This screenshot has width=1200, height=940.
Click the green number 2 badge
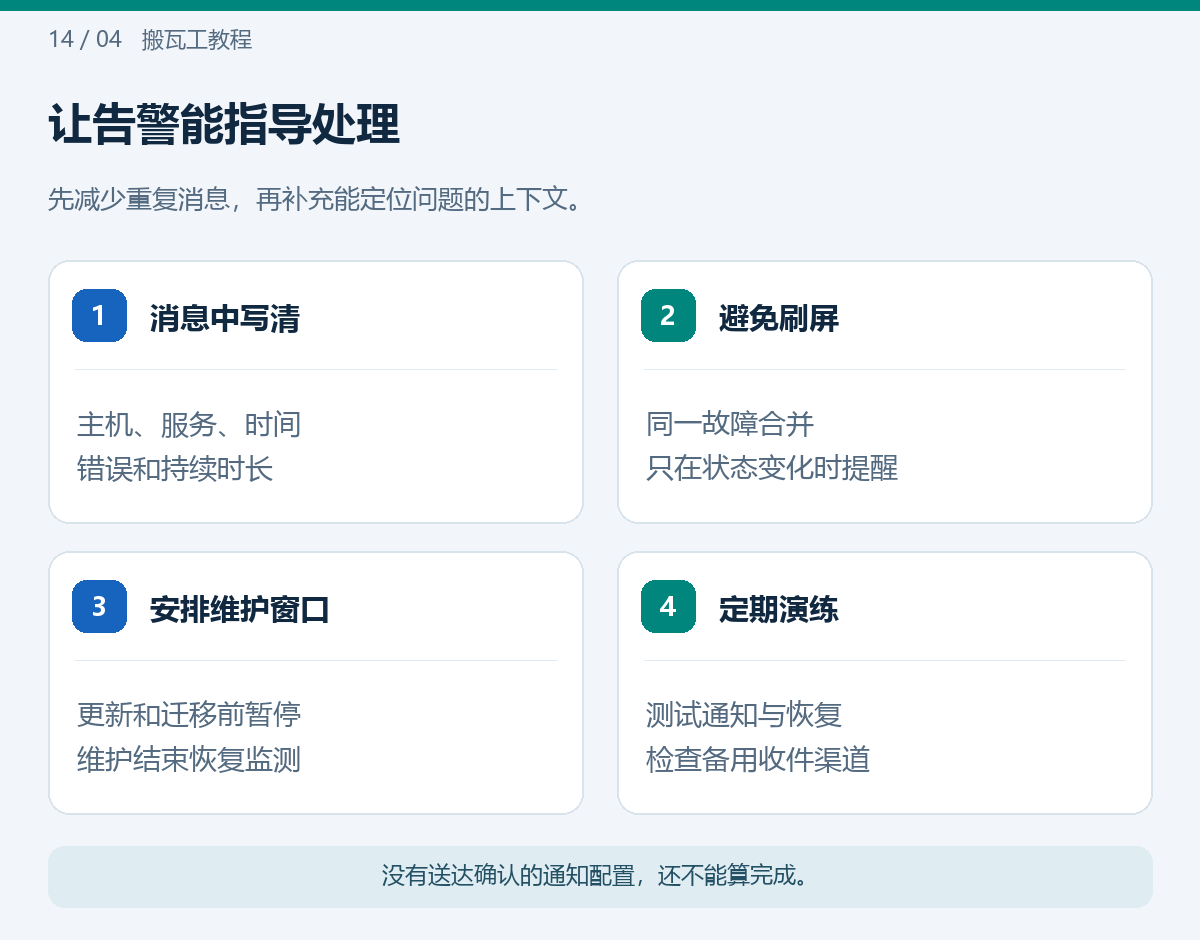coord(668,315)
